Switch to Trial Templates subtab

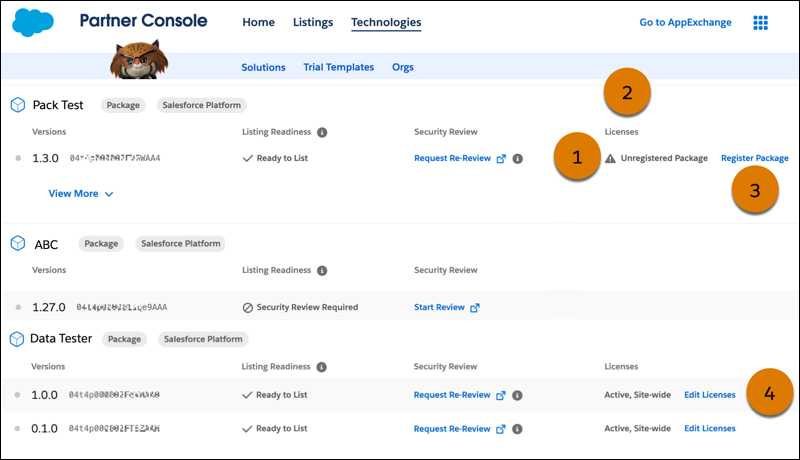[x=338, y=67]
